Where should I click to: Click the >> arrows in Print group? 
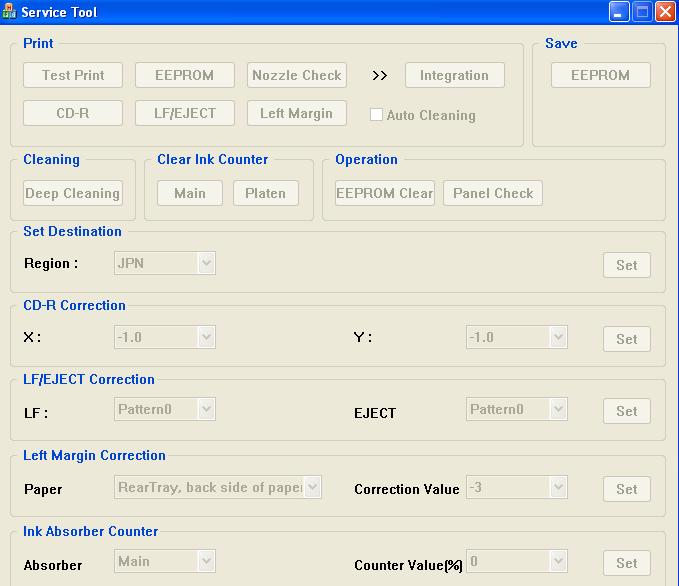379,76
